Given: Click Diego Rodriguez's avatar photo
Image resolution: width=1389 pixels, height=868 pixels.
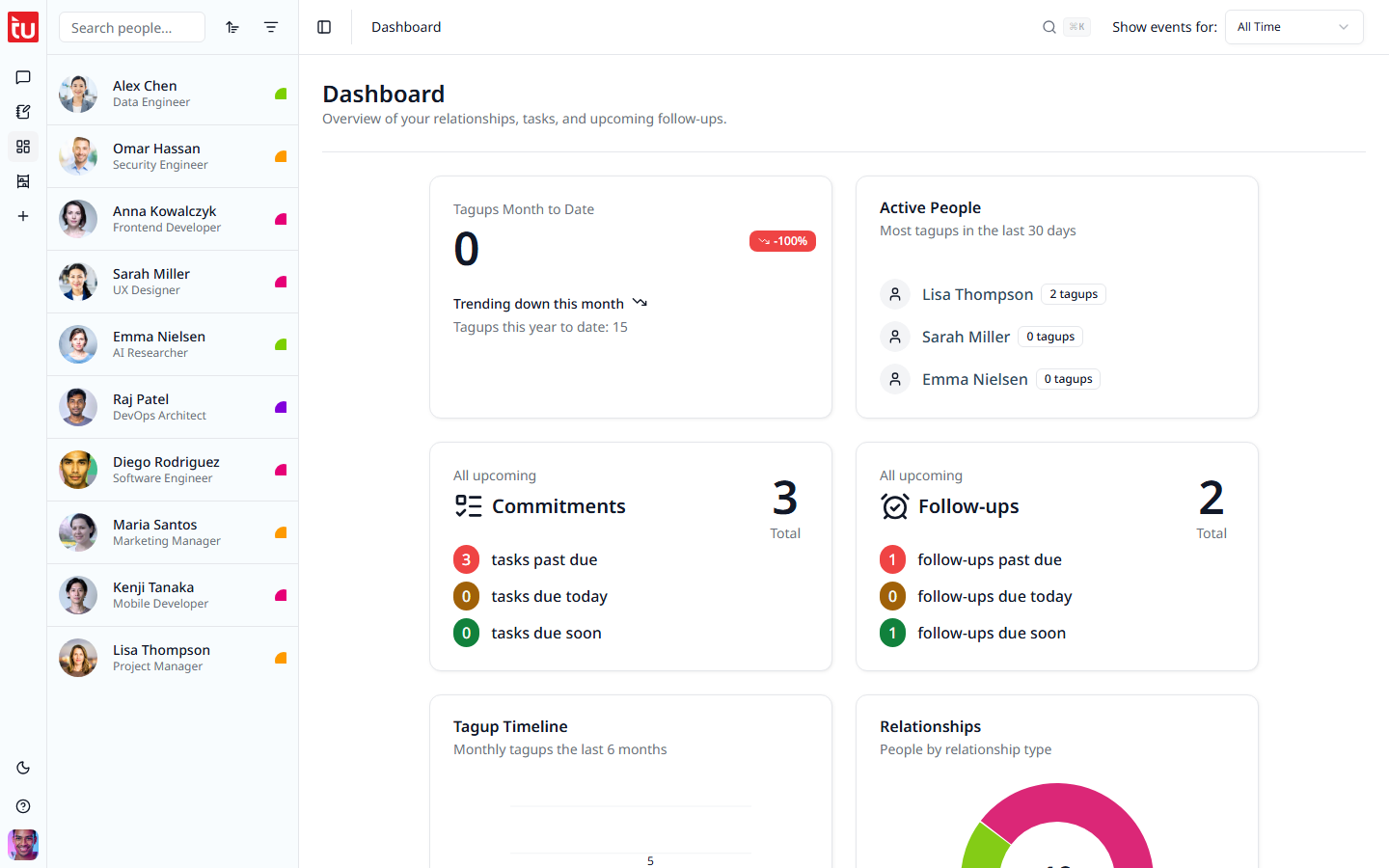Looking at the screenshot, I should click(78, 470).
